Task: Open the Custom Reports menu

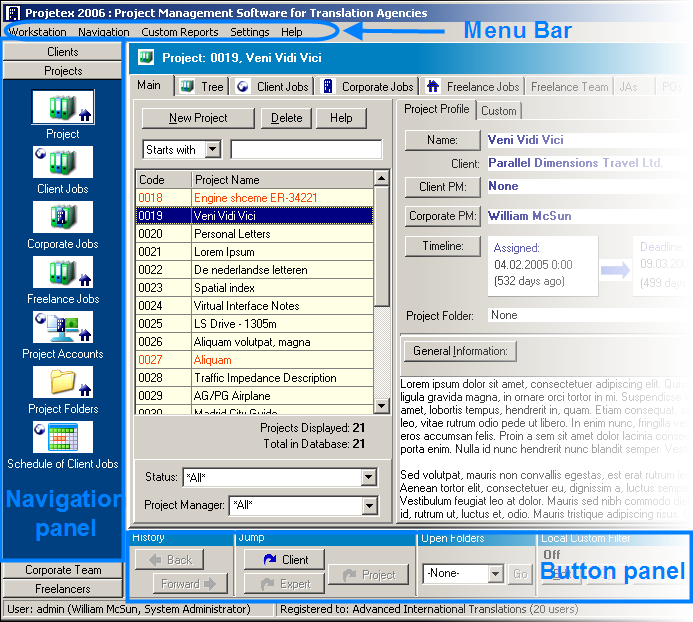Action: click(x=180, y=32)
